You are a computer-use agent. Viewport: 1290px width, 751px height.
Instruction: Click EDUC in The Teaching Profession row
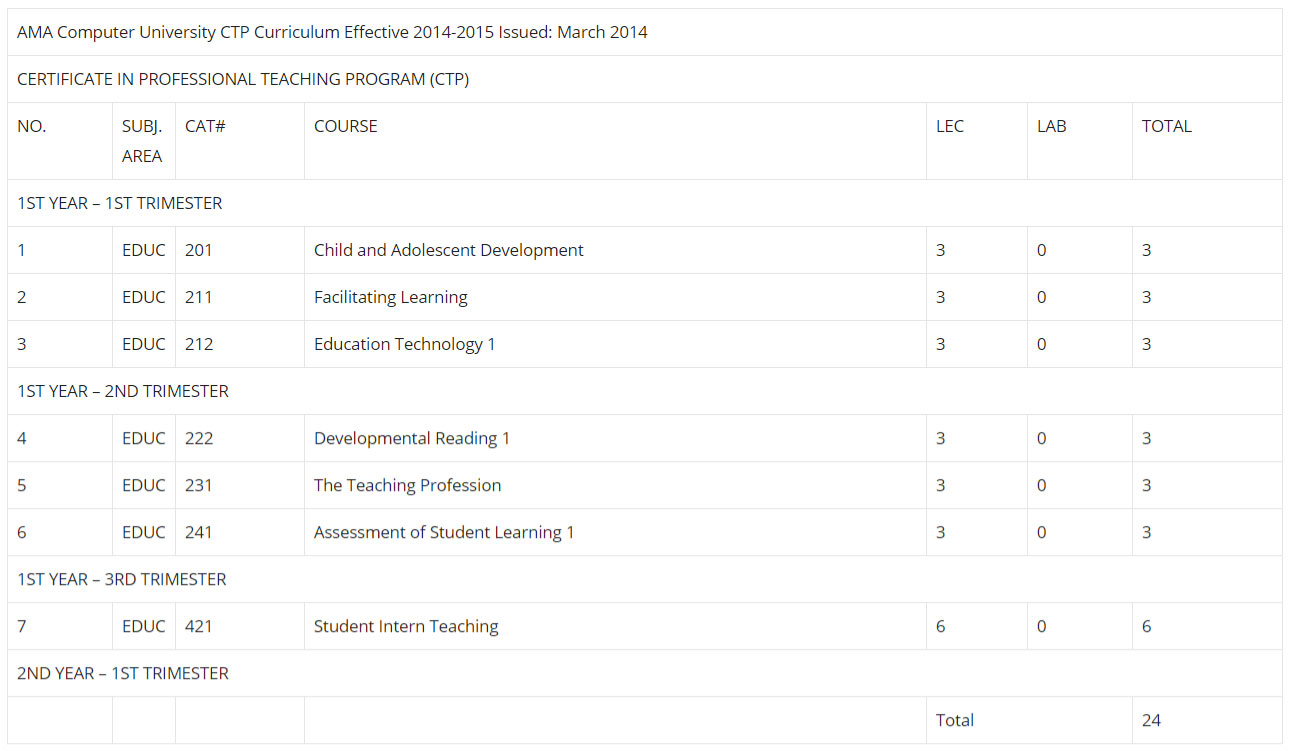[x=144, y=485]
